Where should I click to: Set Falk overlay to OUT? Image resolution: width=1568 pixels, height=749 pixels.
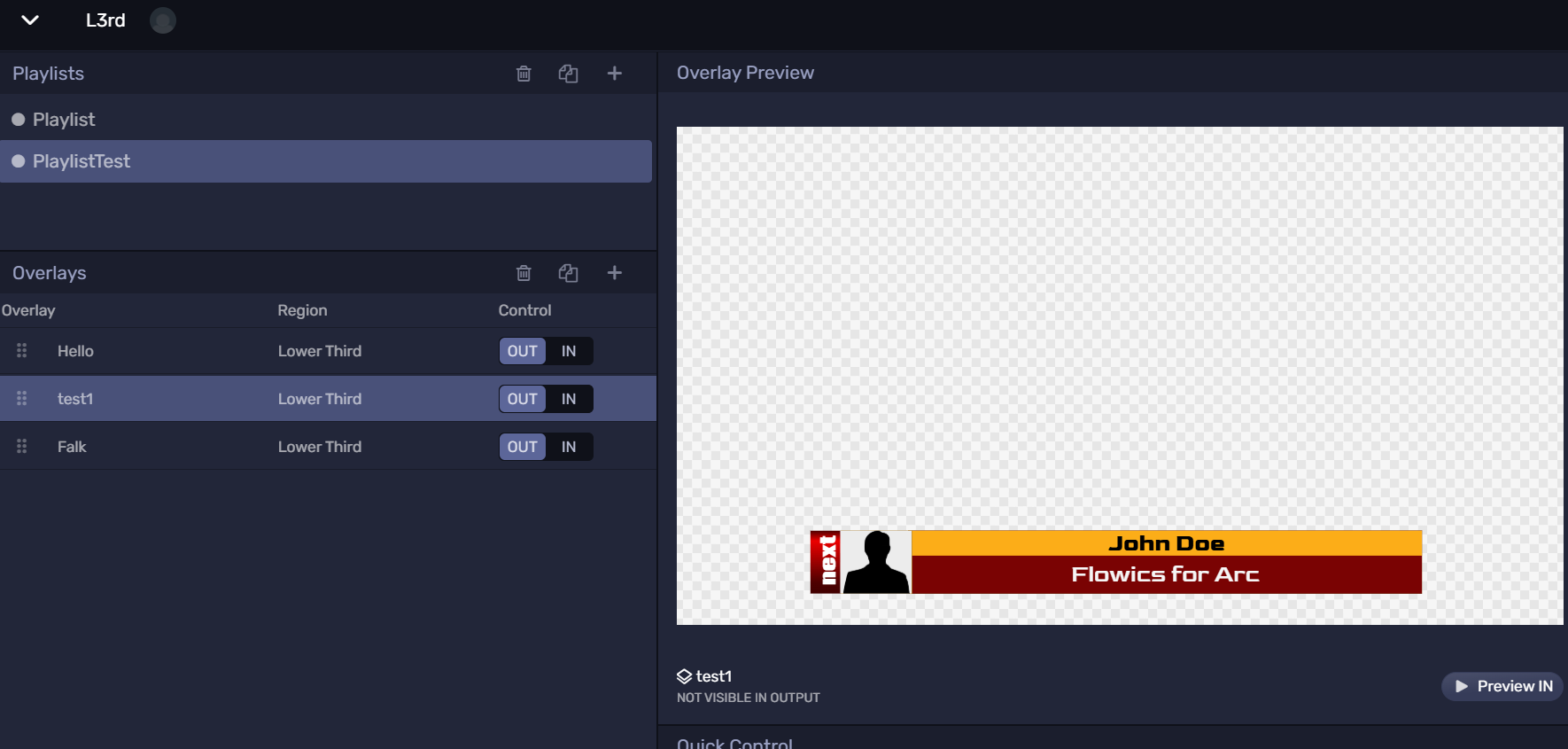(522, 447)
